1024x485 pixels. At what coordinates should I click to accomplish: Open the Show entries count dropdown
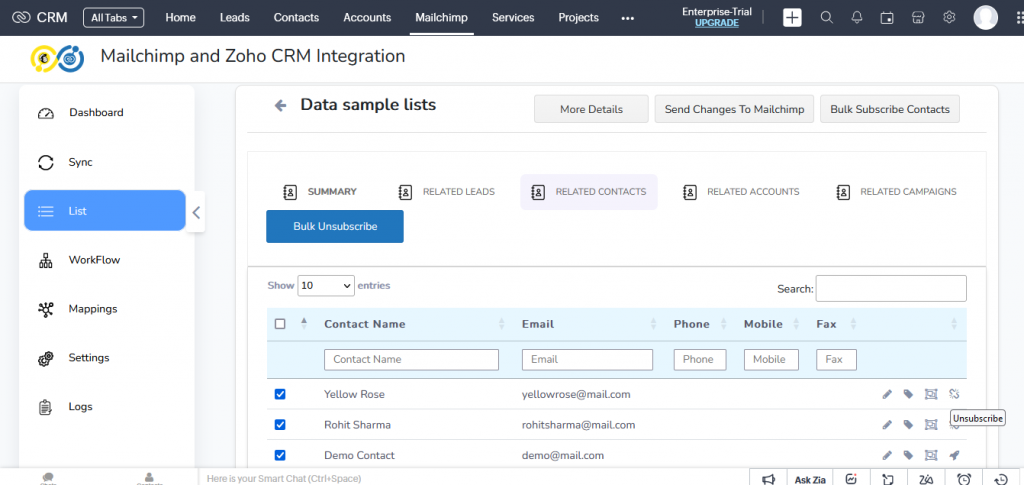[x=326, y=285]
